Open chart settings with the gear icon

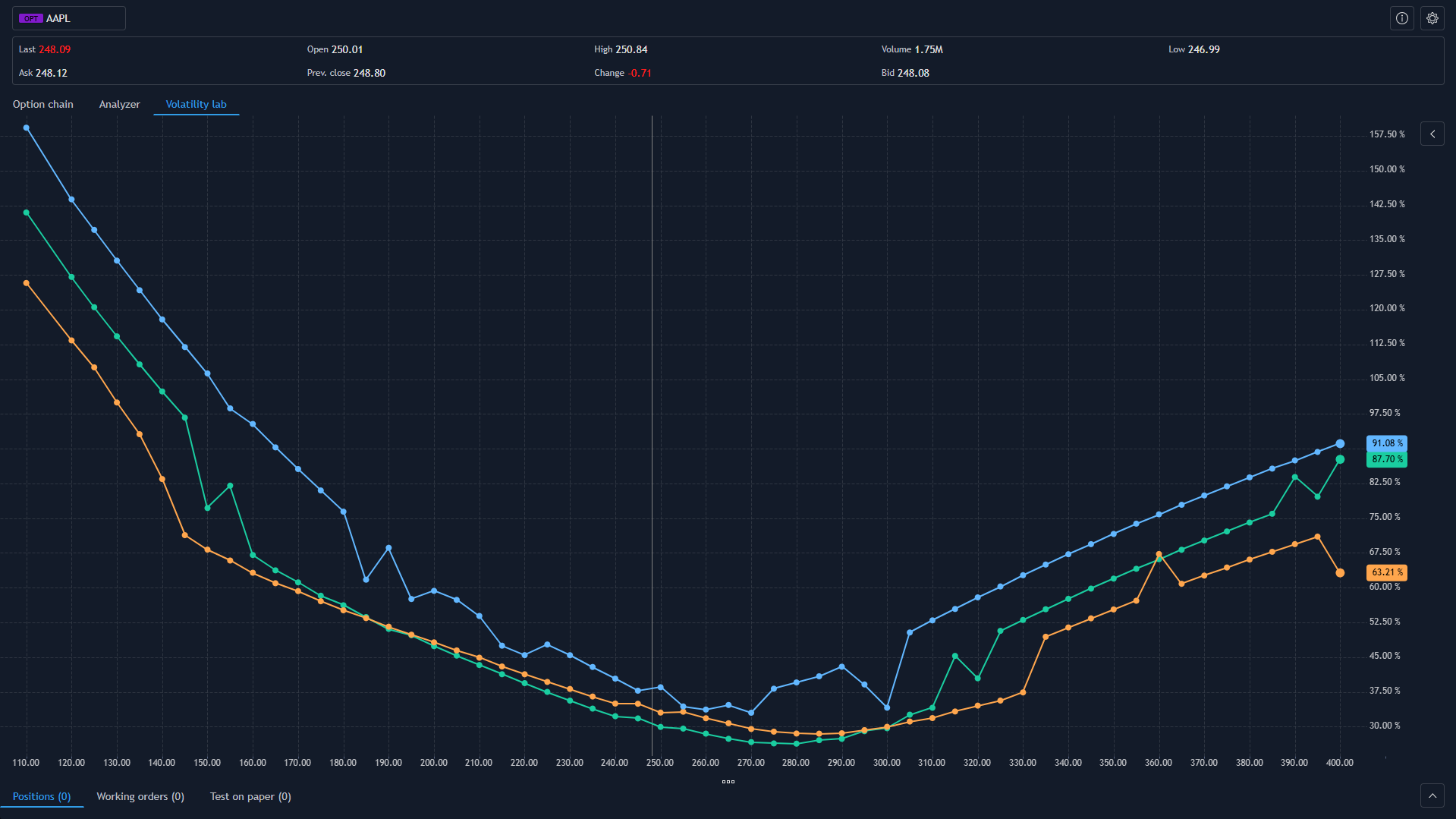click(x=1432, y=18)
